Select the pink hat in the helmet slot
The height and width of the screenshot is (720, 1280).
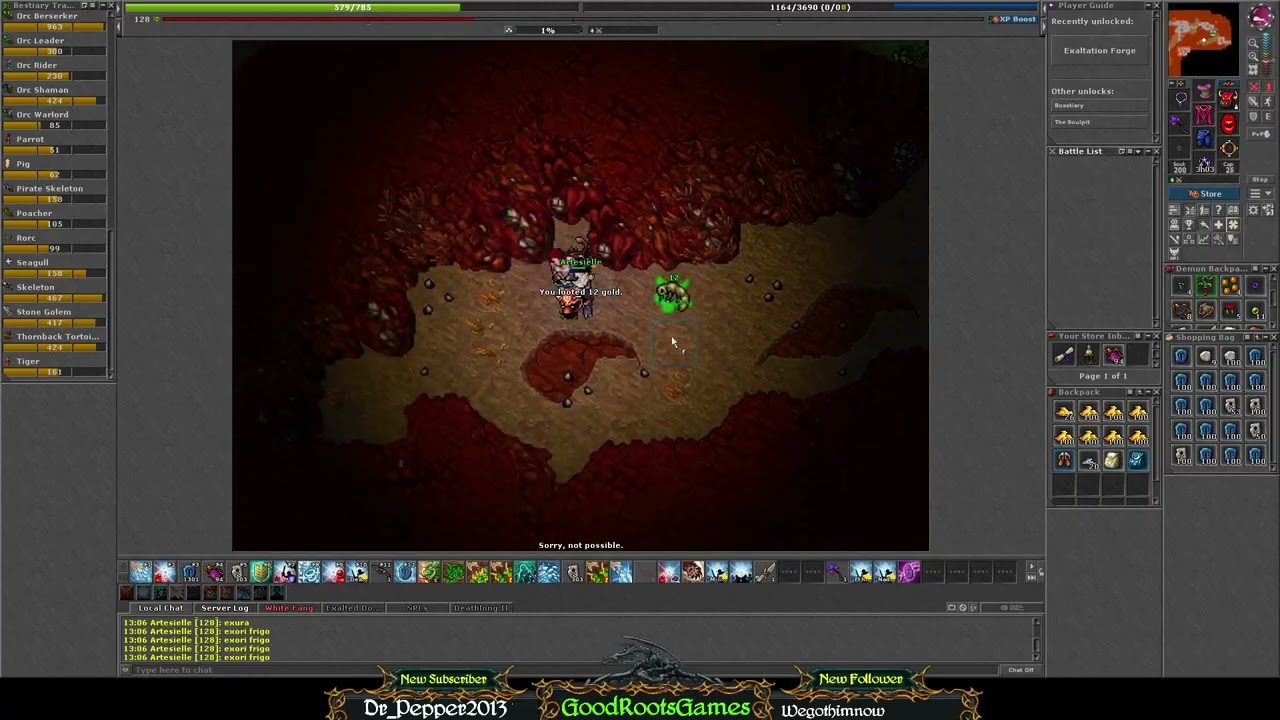click(1204, 90)
